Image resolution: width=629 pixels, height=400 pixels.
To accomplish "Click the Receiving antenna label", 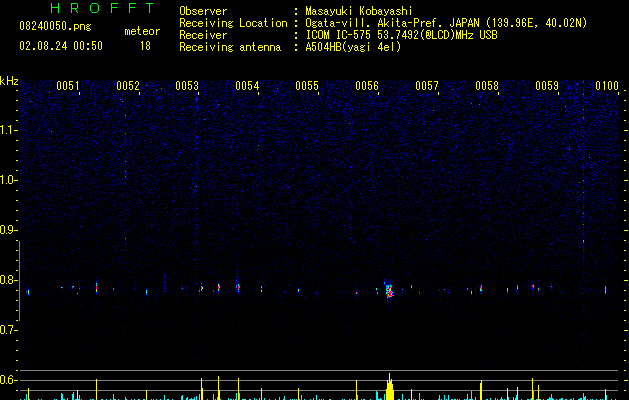I will tap(230, 47).
